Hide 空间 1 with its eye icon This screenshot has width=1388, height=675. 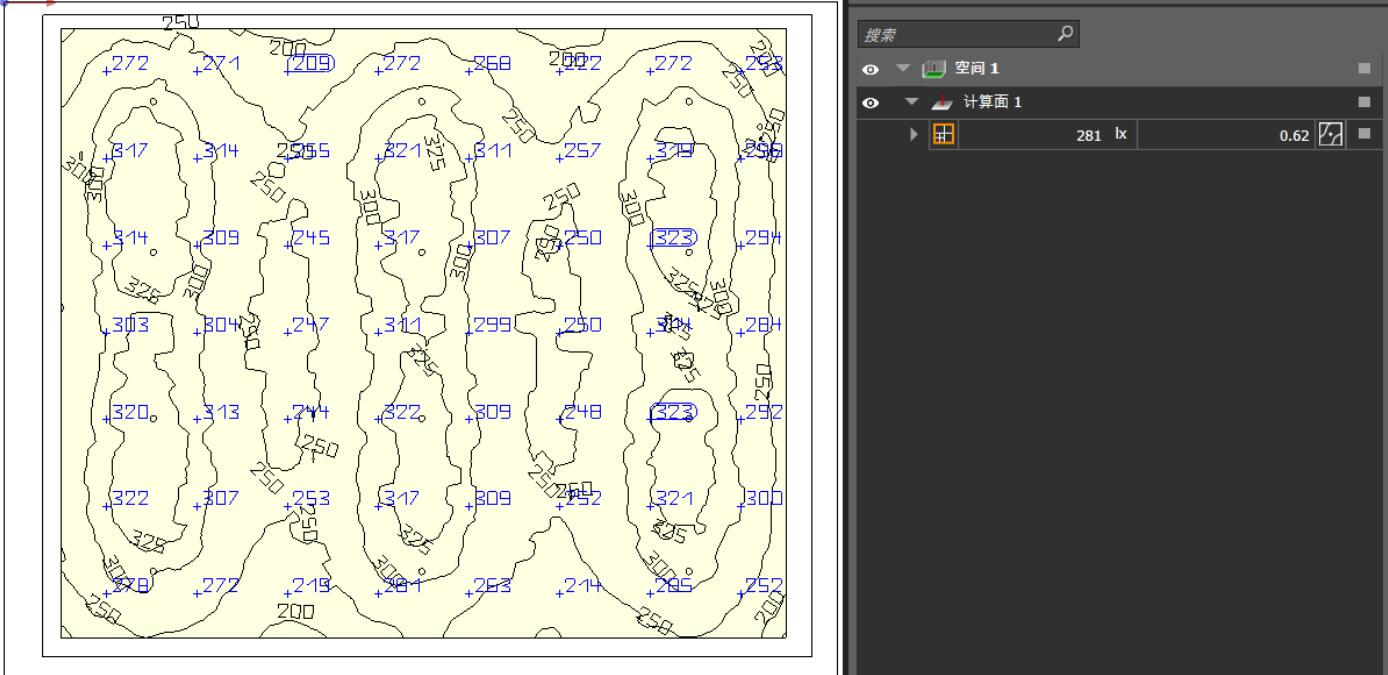point(871,69)
